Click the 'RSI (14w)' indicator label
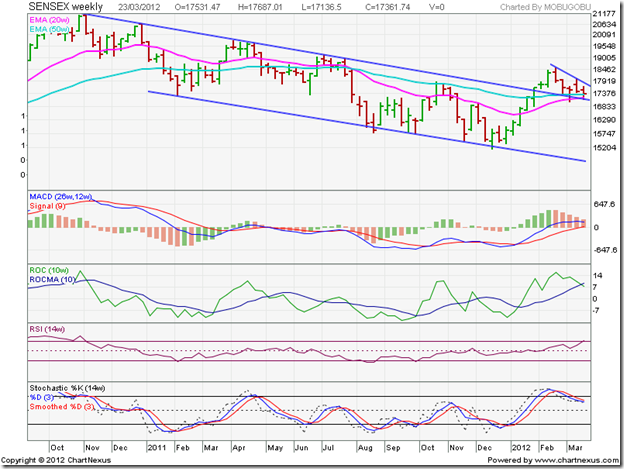 tap(47, 329)
